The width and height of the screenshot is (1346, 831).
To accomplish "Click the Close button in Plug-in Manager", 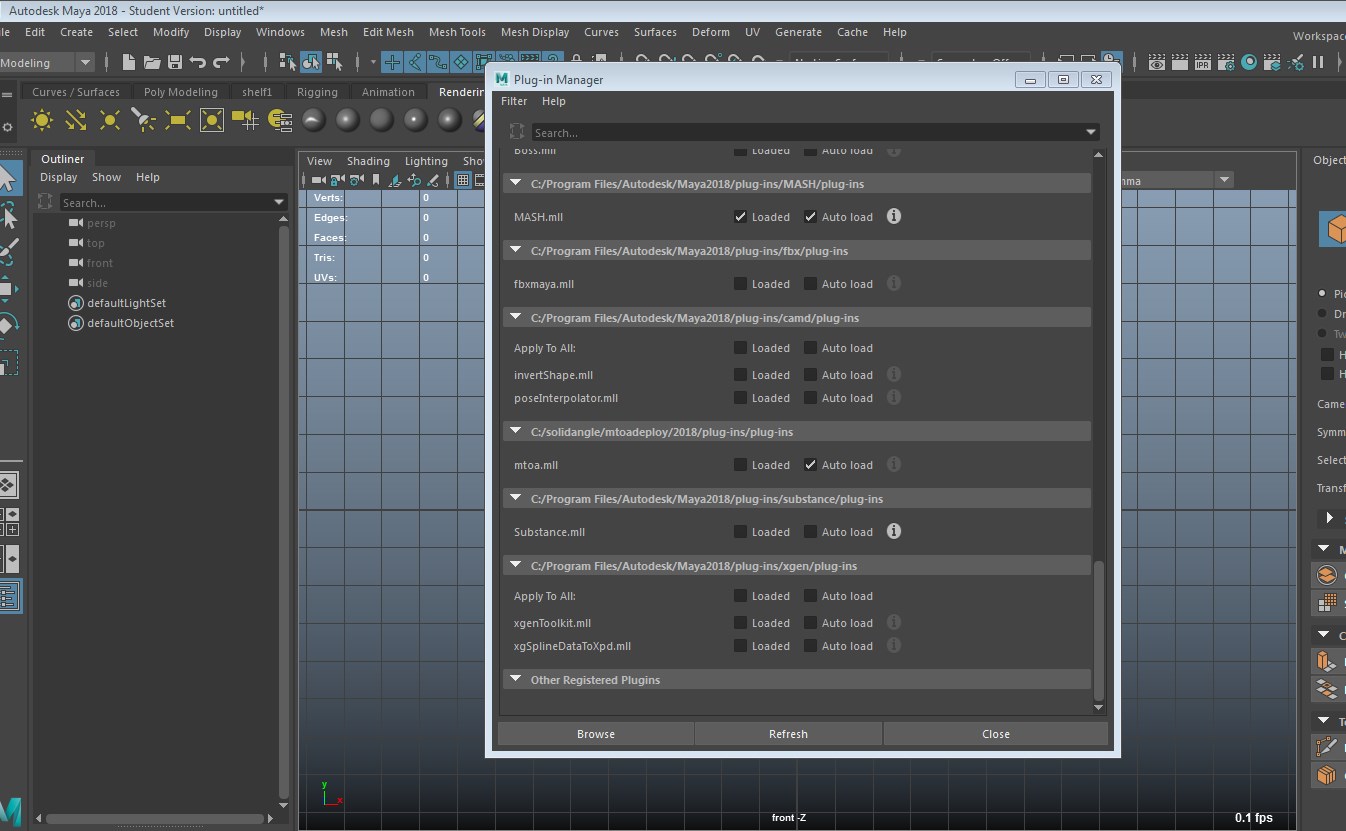I will click(x=996, y=733).
